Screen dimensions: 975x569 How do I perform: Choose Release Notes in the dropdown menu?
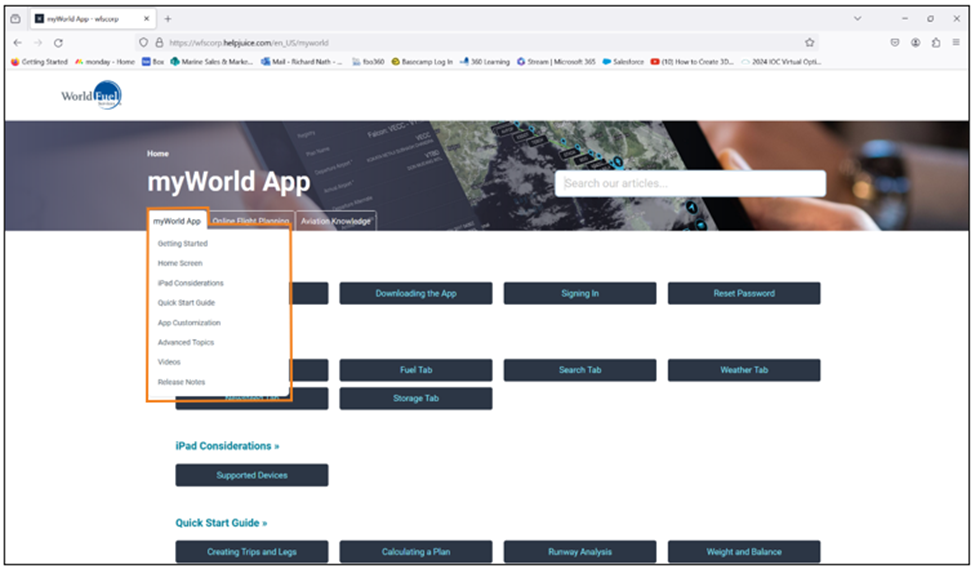click(x=182, y=382)
